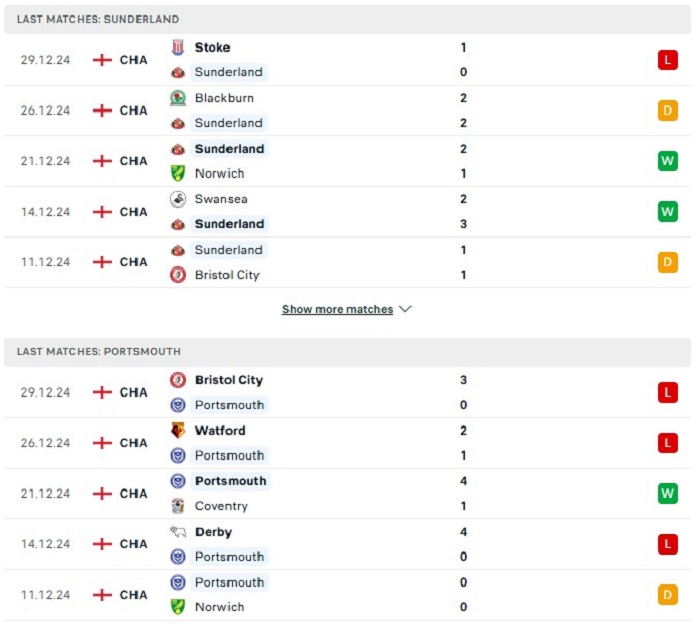The height and width of the screenshot is (632, 700).
Task: Click the red L badge for Stoke match
Action: click(667, 60)
